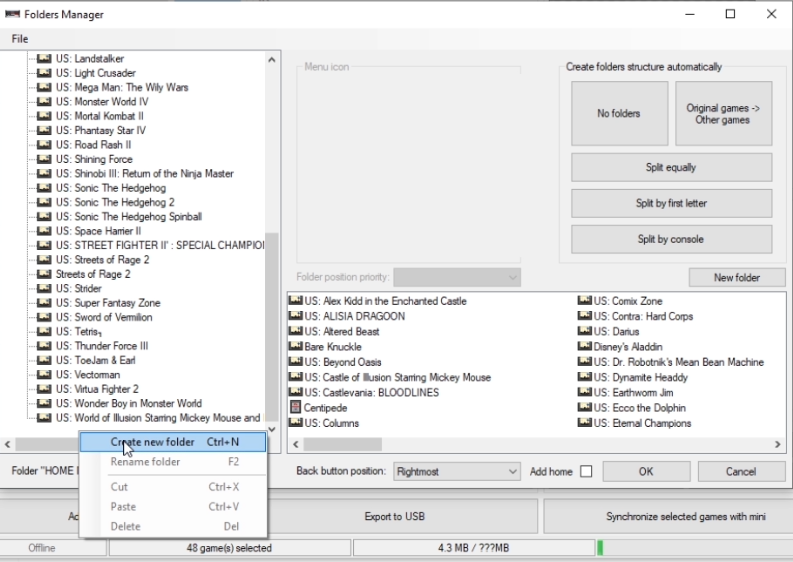
Task: Select US: Alex Kidd in the Enchanted Castle
Action: [x=385, y=301]
